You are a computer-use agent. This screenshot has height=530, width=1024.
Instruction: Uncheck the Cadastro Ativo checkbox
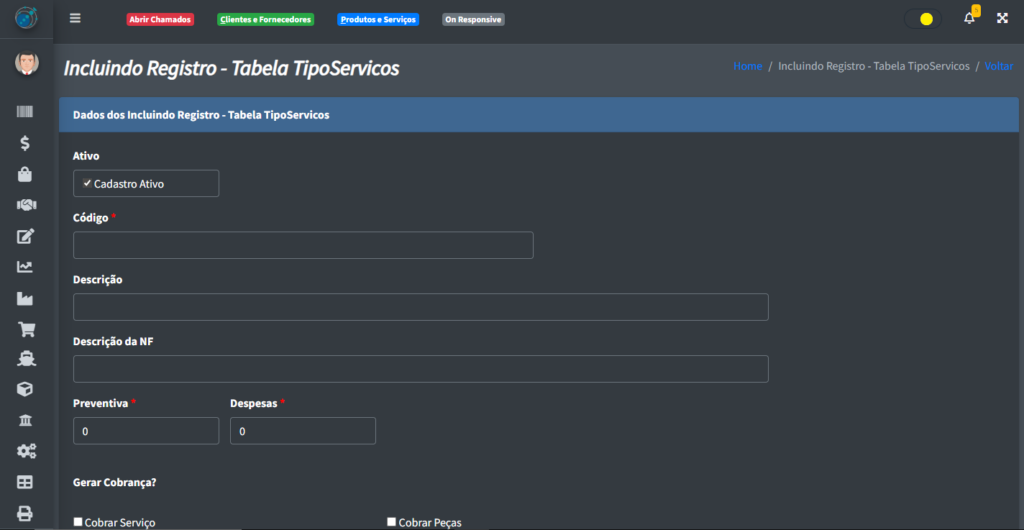click(x=87, y=184)
